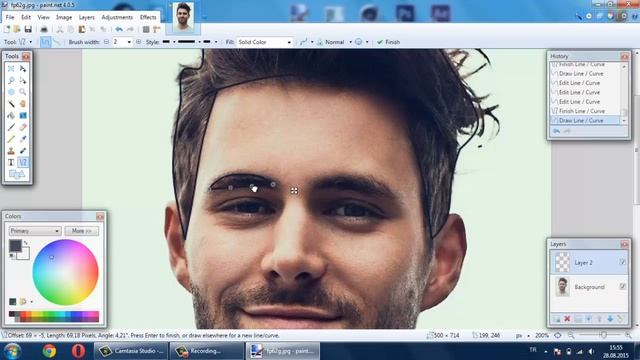Click the Save toolbar icon
This screenshot has width=640, height=360.
coord(28,29)
